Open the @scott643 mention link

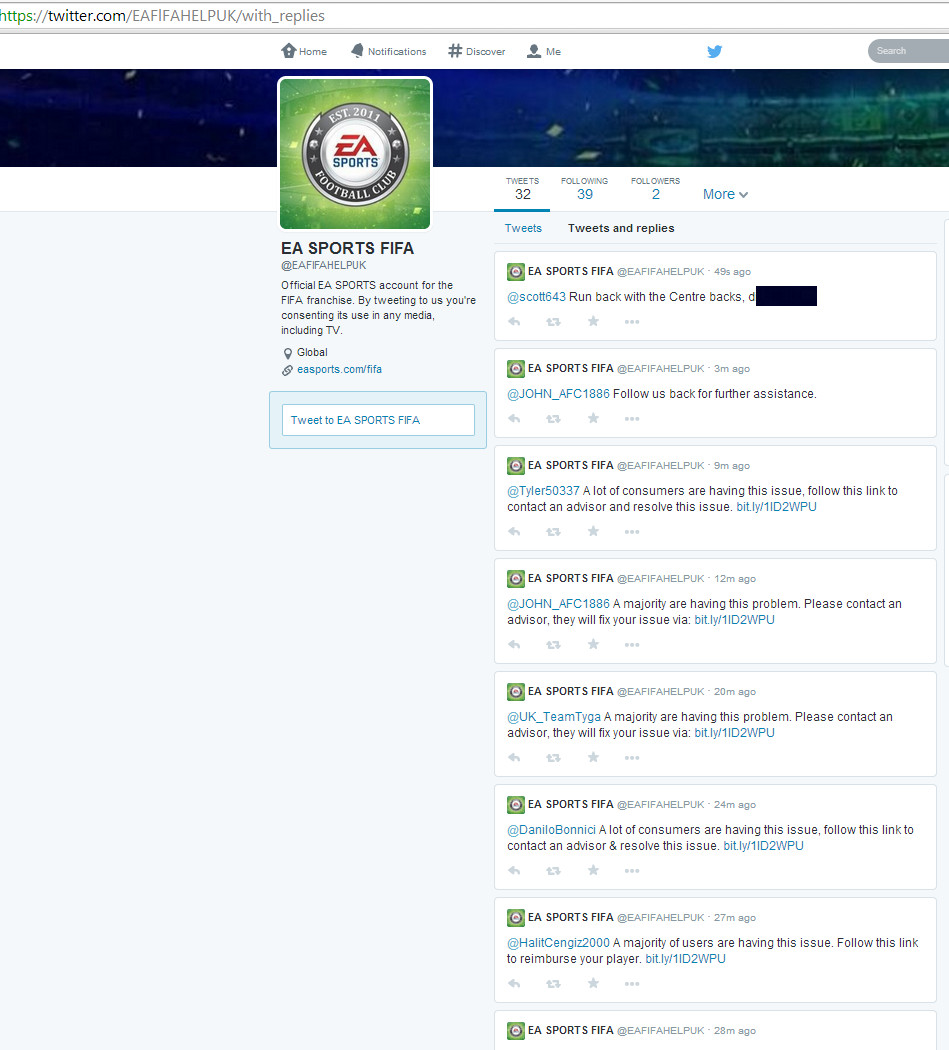(x=536, y=297)
